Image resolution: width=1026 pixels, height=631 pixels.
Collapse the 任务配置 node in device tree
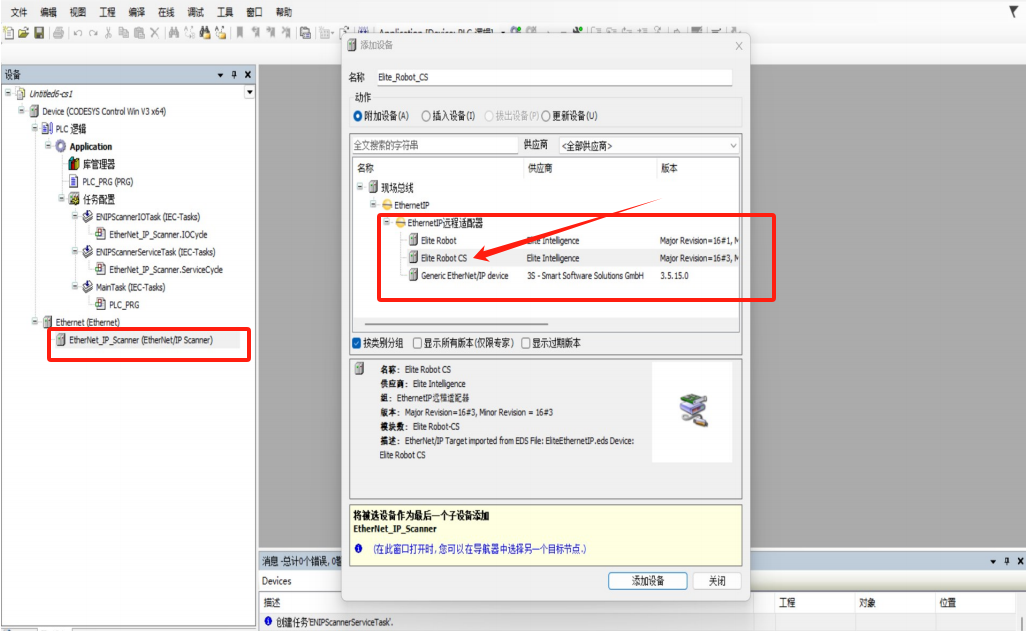click(61, 199)
